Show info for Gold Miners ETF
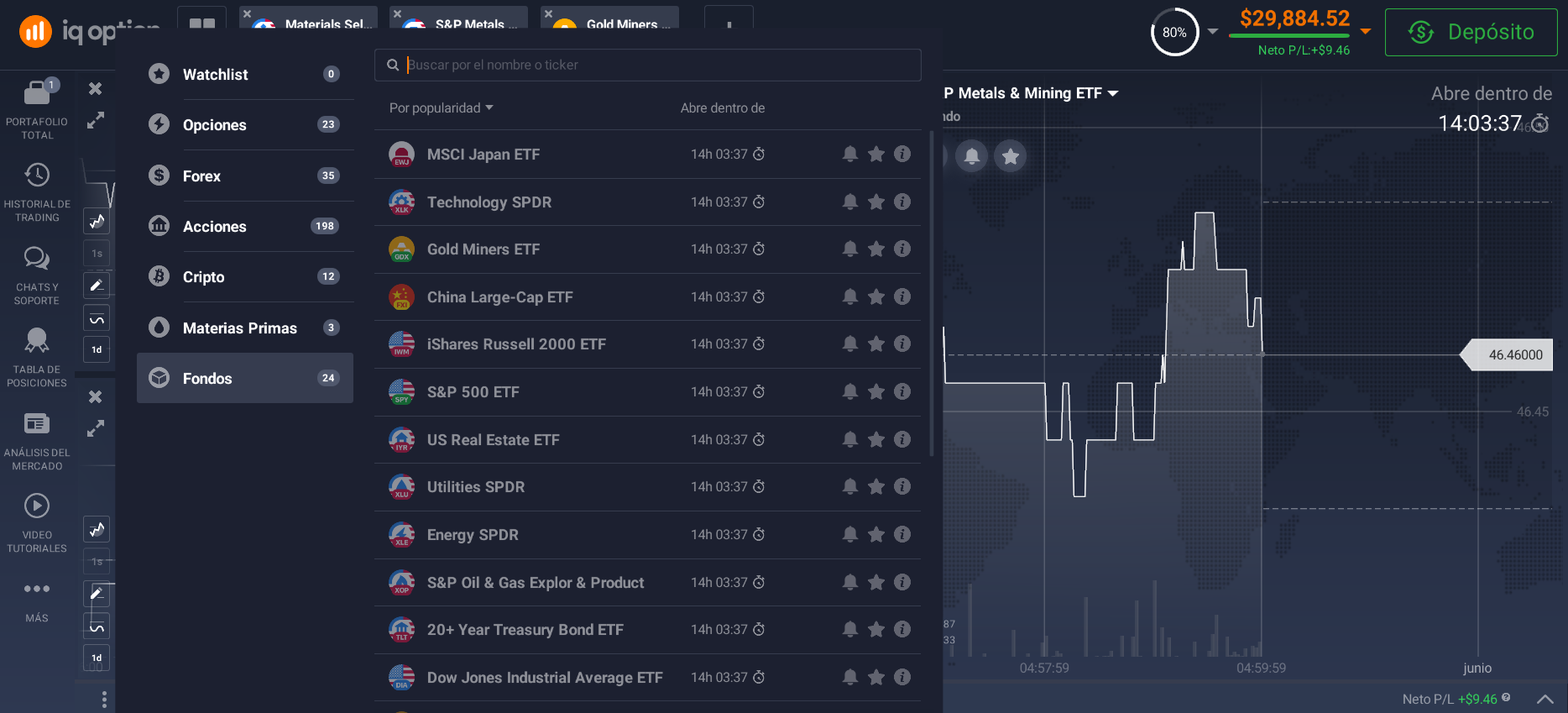Viewport: 1568px width, 713px height. point(902,249)
